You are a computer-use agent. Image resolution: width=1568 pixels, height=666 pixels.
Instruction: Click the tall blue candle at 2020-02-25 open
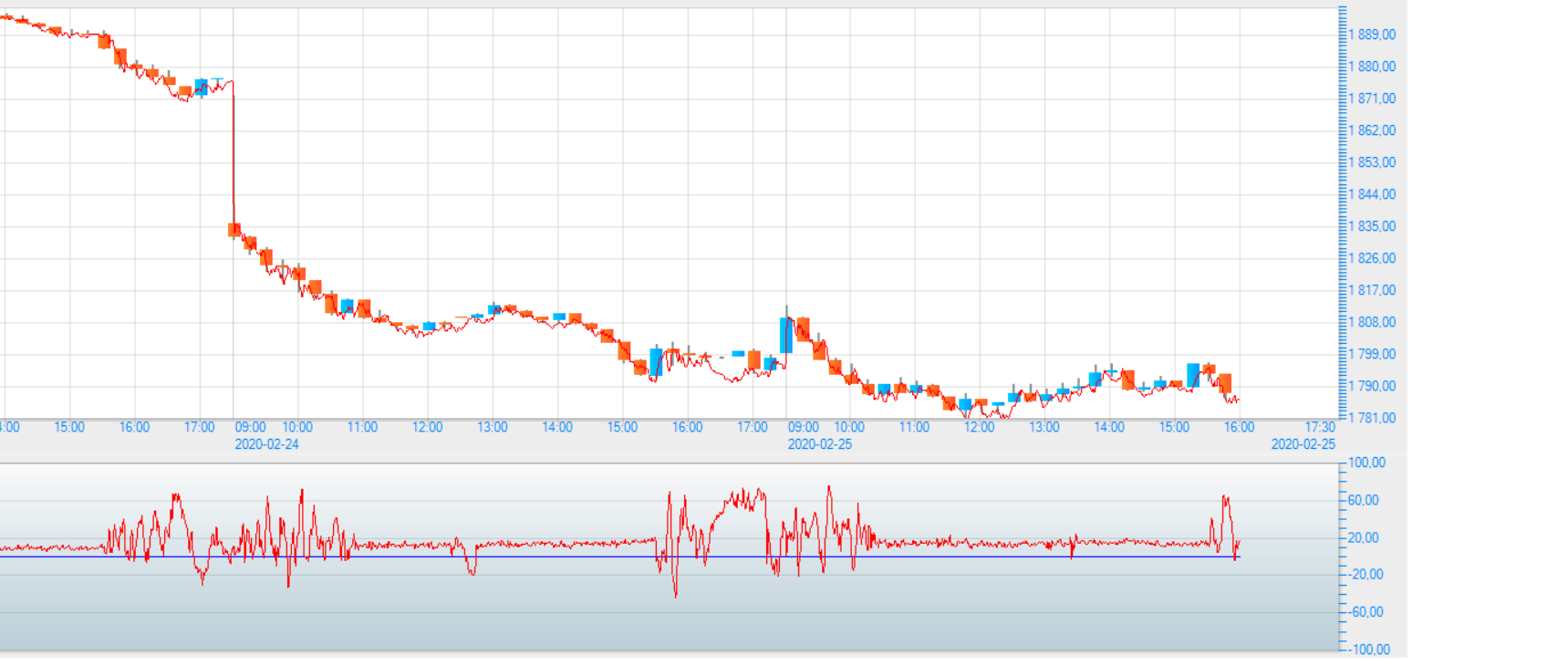(786, 335)
